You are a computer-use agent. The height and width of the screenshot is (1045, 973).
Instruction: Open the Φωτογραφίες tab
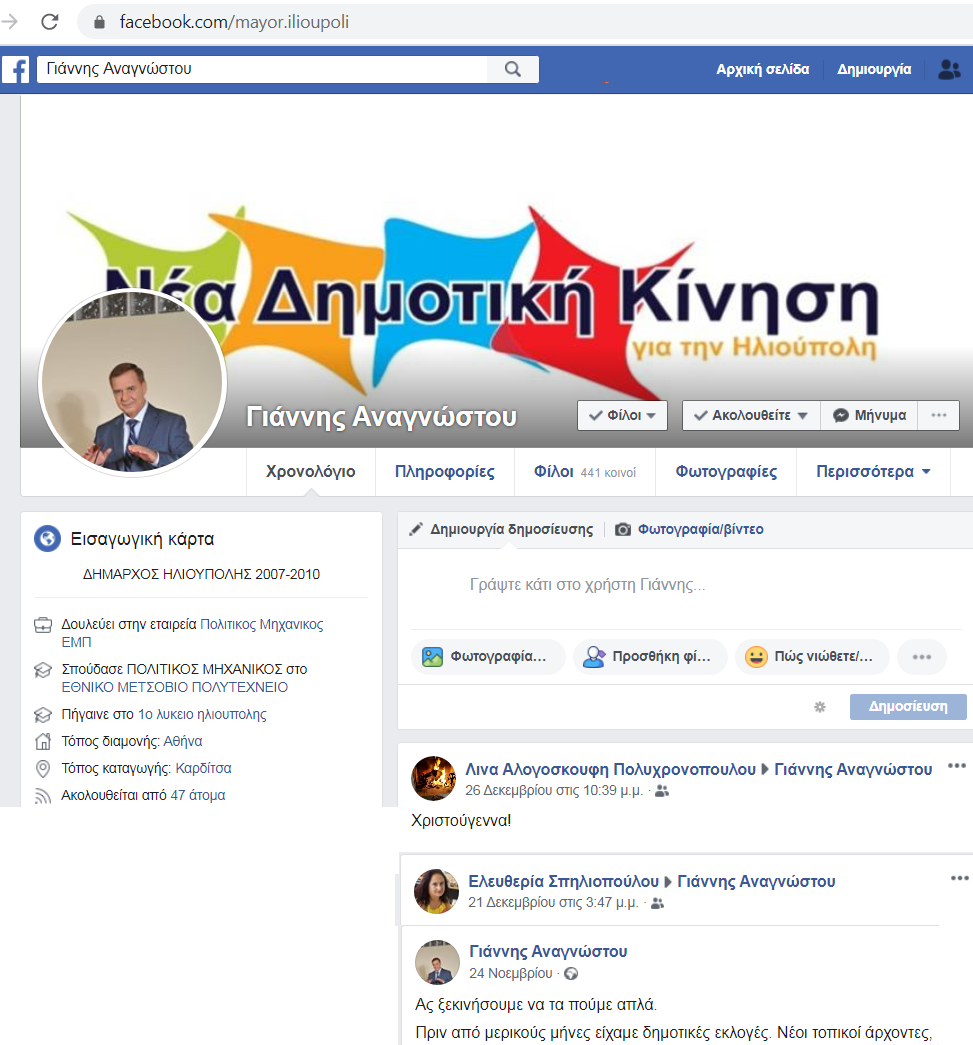pos(726,472)
